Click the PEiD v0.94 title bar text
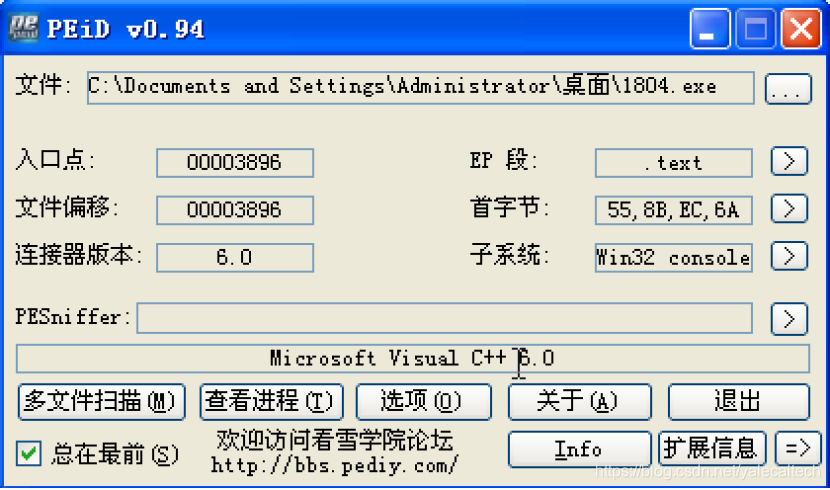 (x=125, y=29)
